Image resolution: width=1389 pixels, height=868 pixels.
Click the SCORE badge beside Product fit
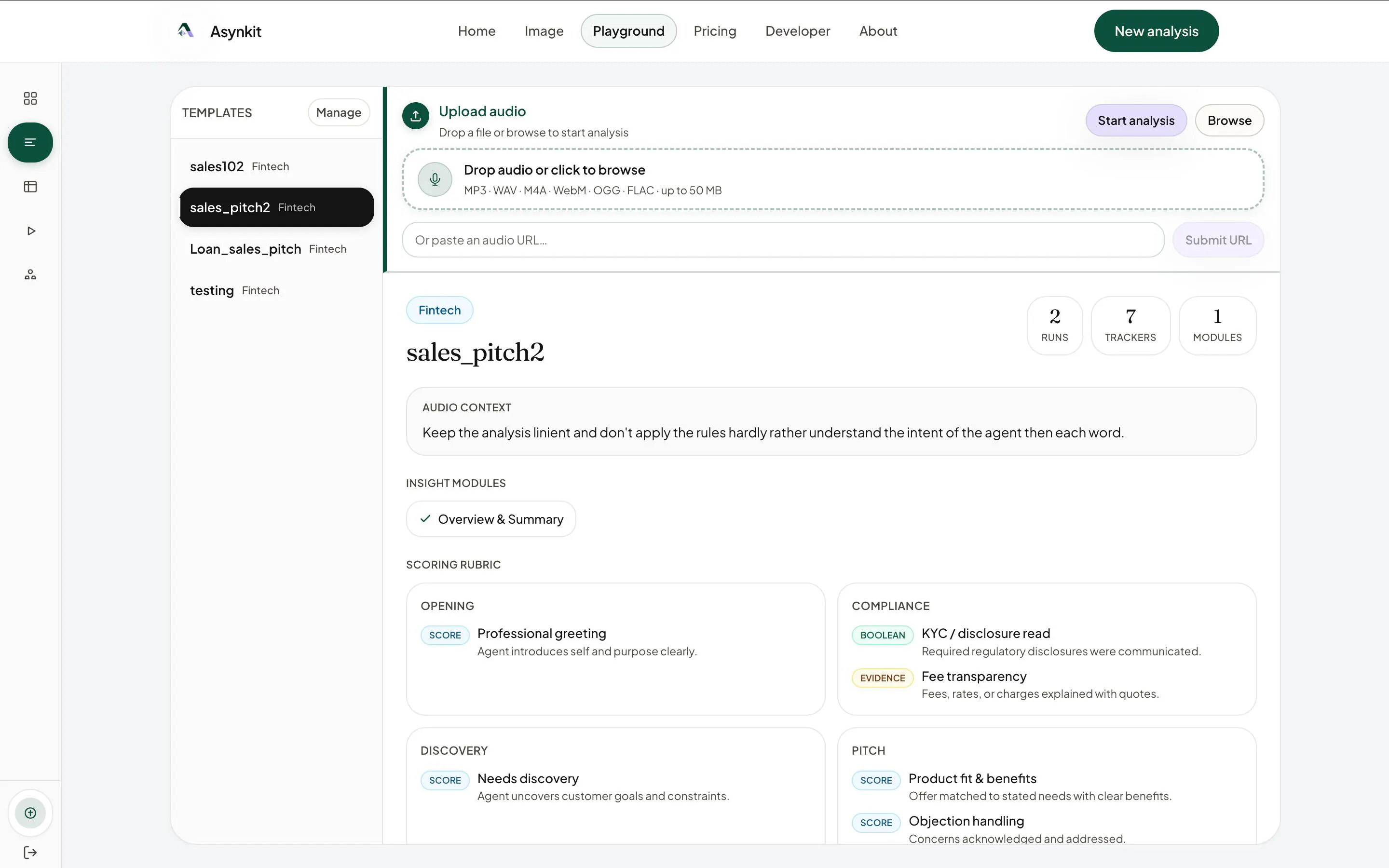pyautogui.click(x=876, y=780)
